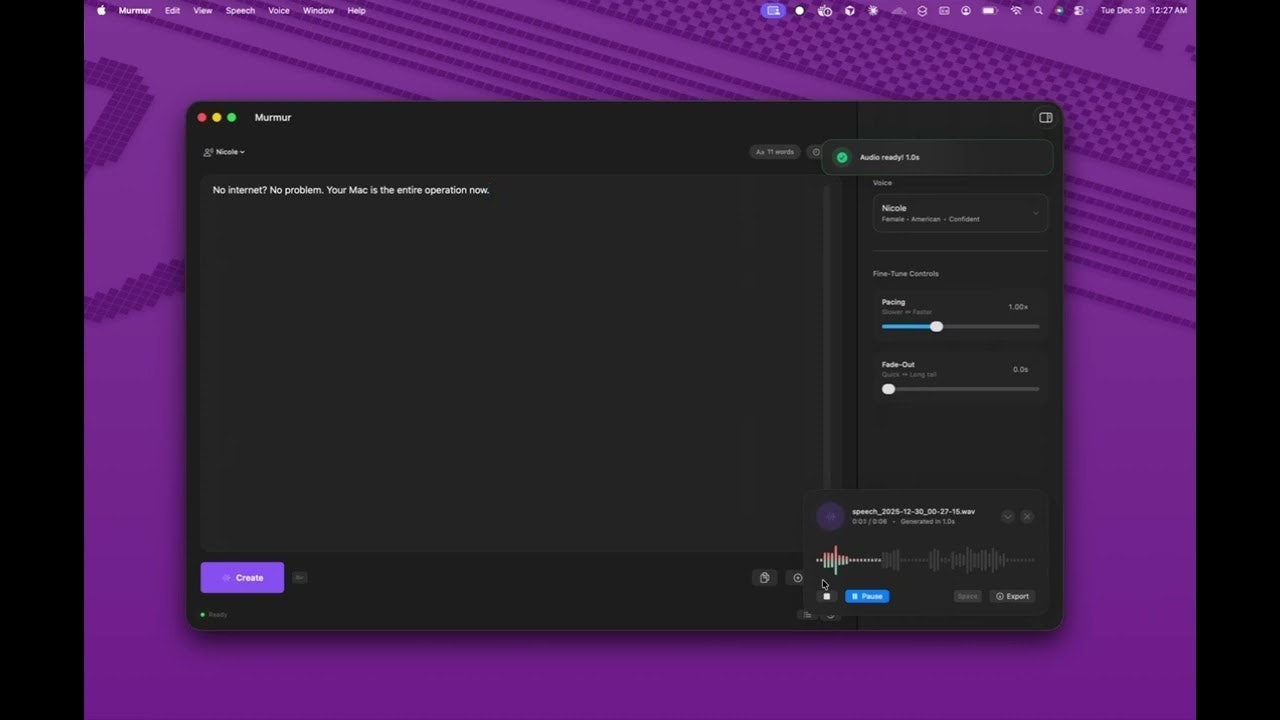The image size is (1280, 720).
Task: Open the Voice menu
Action: tap(279, 10)
